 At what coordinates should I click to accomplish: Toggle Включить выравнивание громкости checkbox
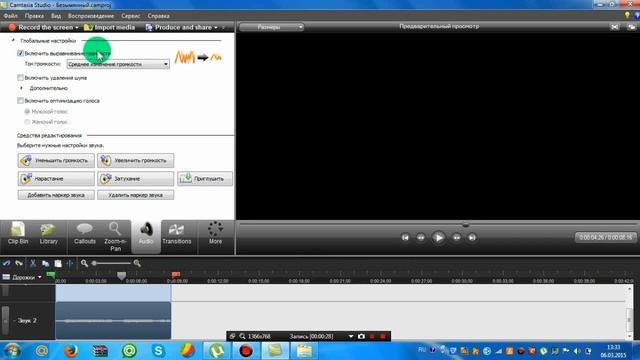[x=20, y=53]
